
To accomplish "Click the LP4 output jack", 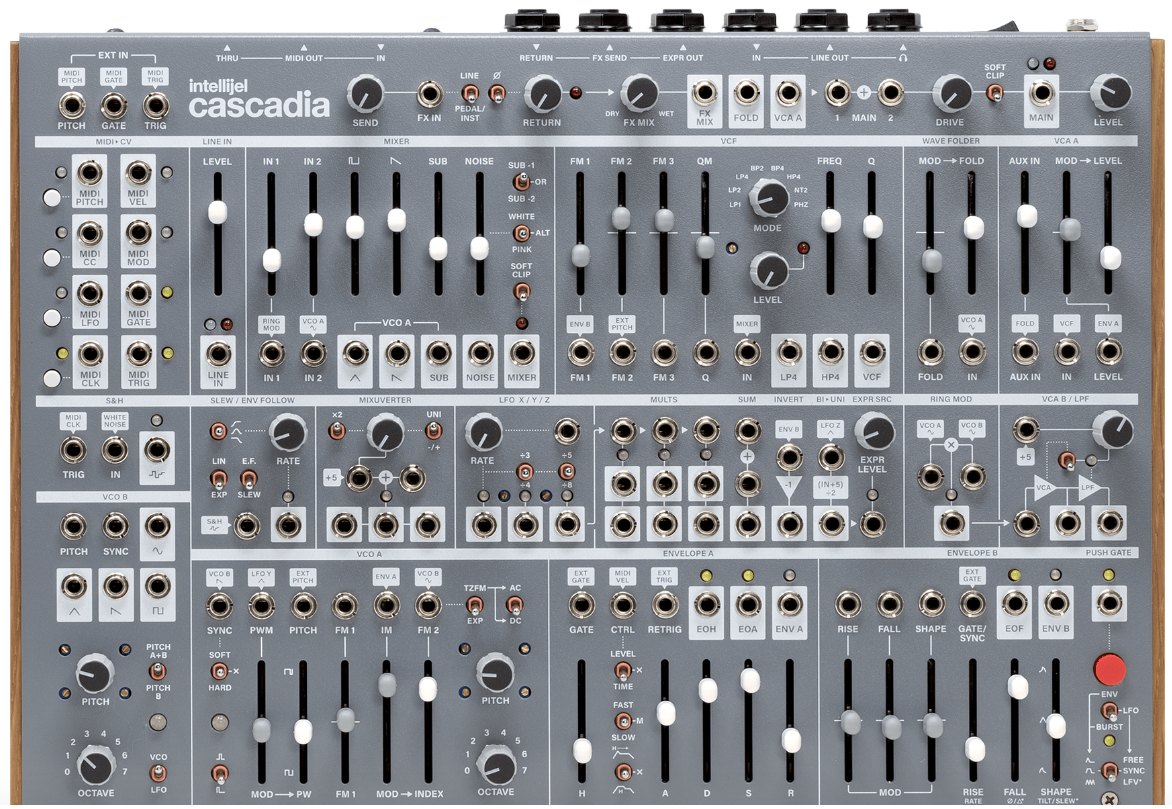I will point(789,352).
